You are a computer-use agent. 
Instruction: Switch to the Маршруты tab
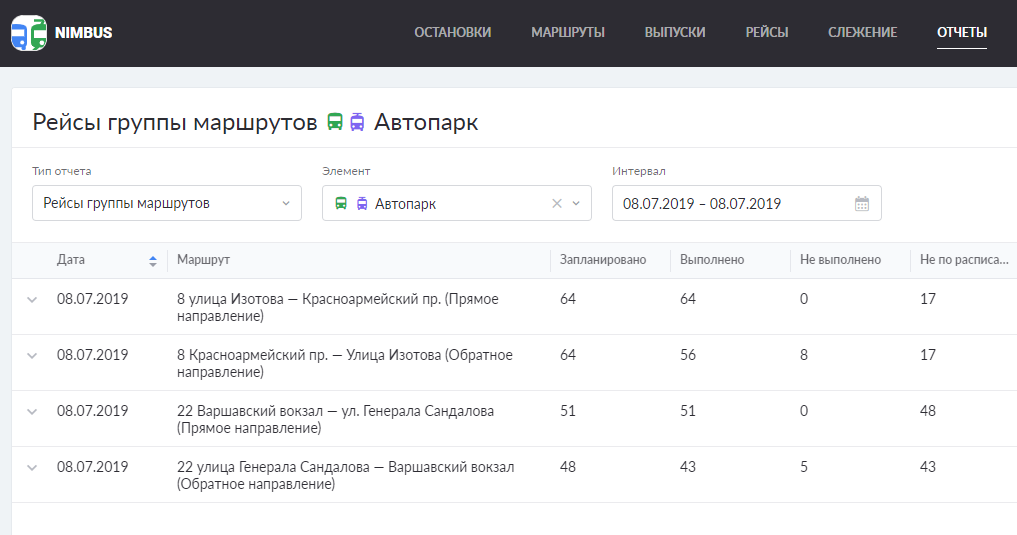pyautogui.click(x=568, y=32)
